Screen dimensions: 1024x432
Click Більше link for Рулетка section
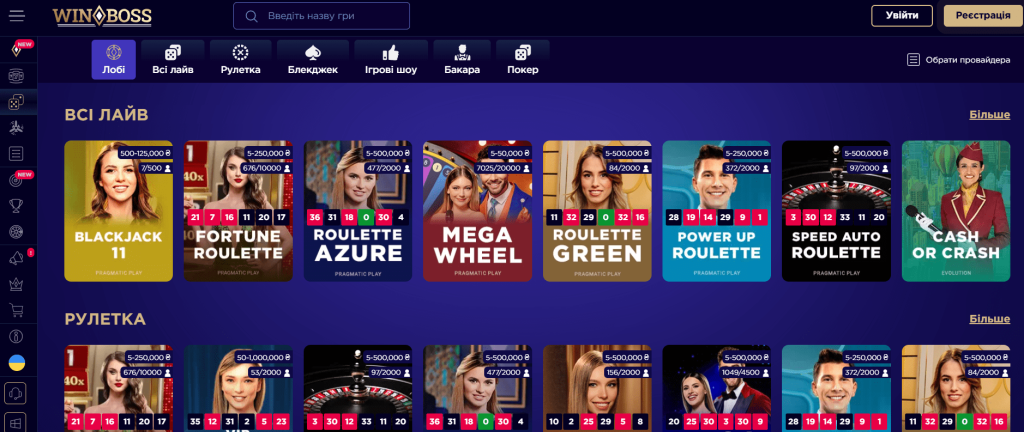[989, 319]
